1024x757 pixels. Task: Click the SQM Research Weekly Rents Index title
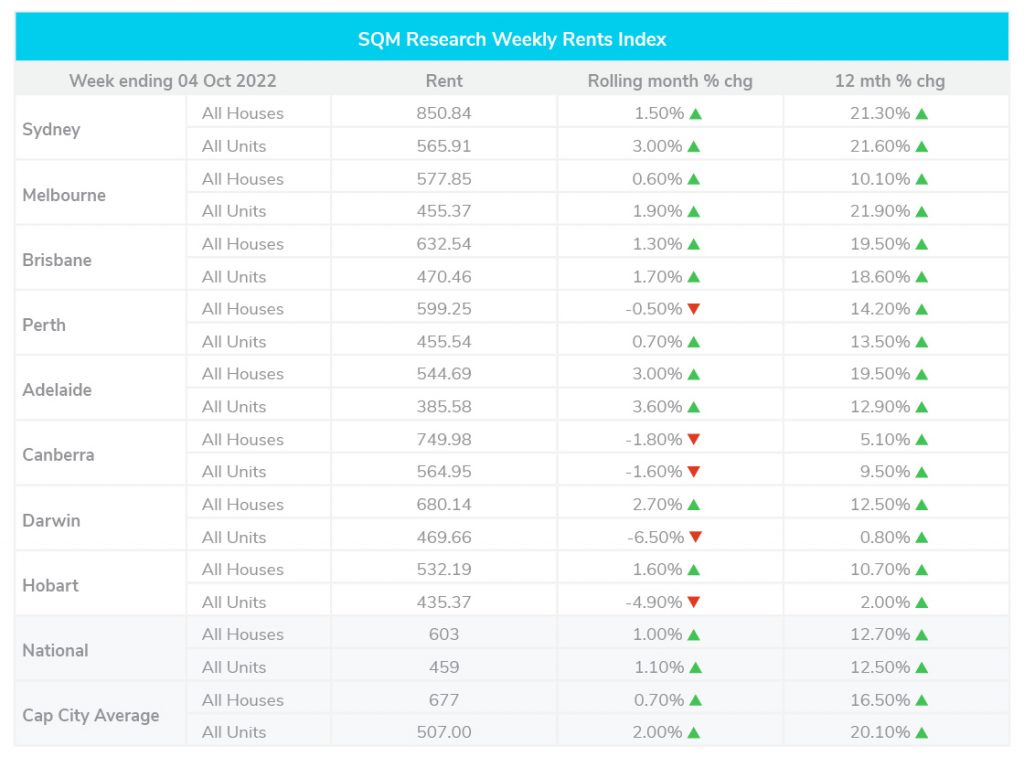click(512, 39)
